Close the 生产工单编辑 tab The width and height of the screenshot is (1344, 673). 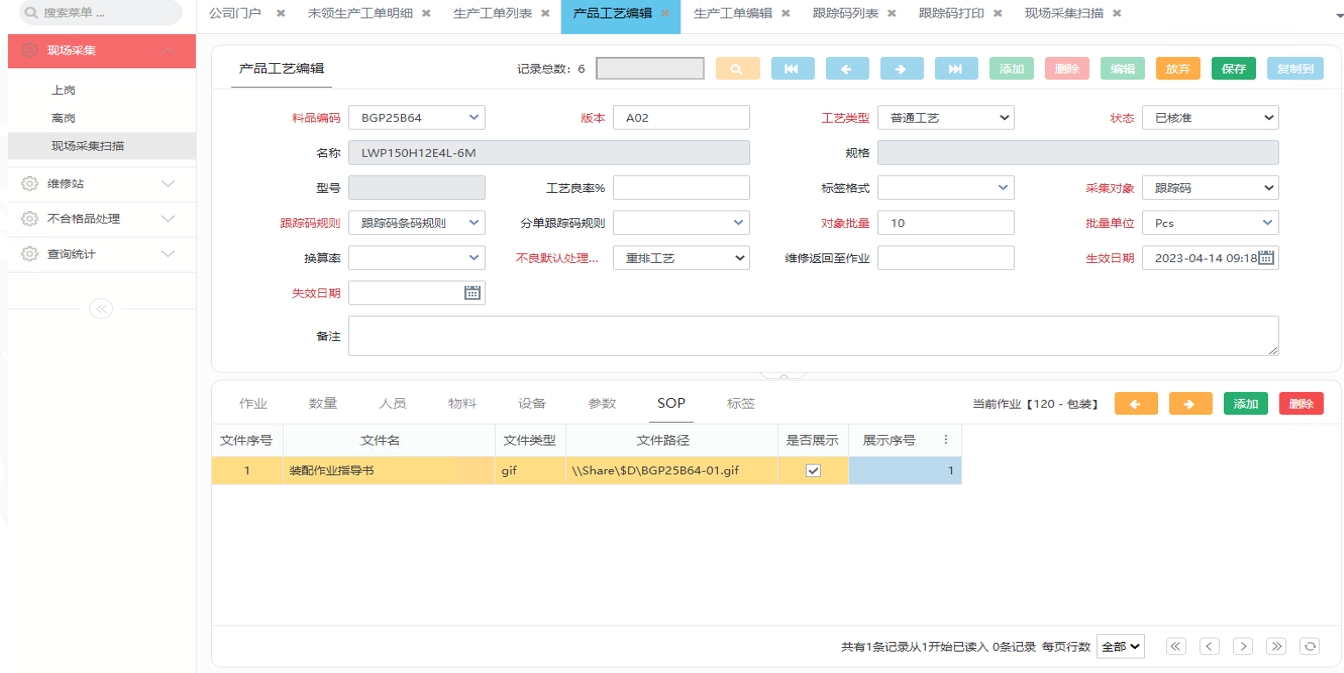click(785, 14)
